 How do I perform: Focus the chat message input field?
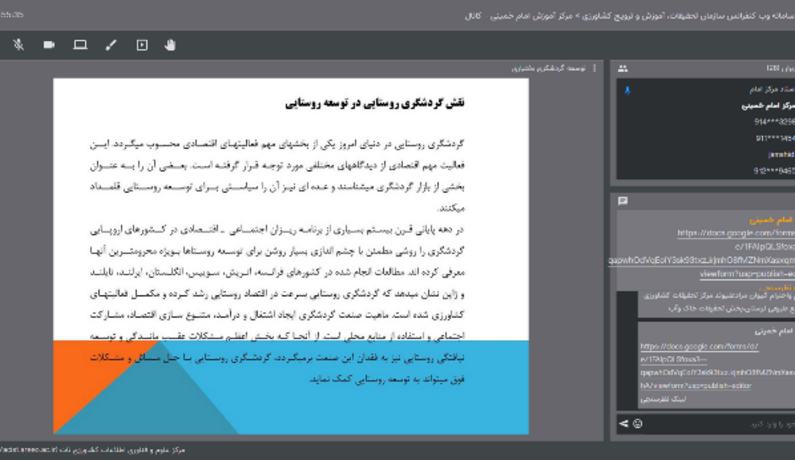tap(720, 424)
